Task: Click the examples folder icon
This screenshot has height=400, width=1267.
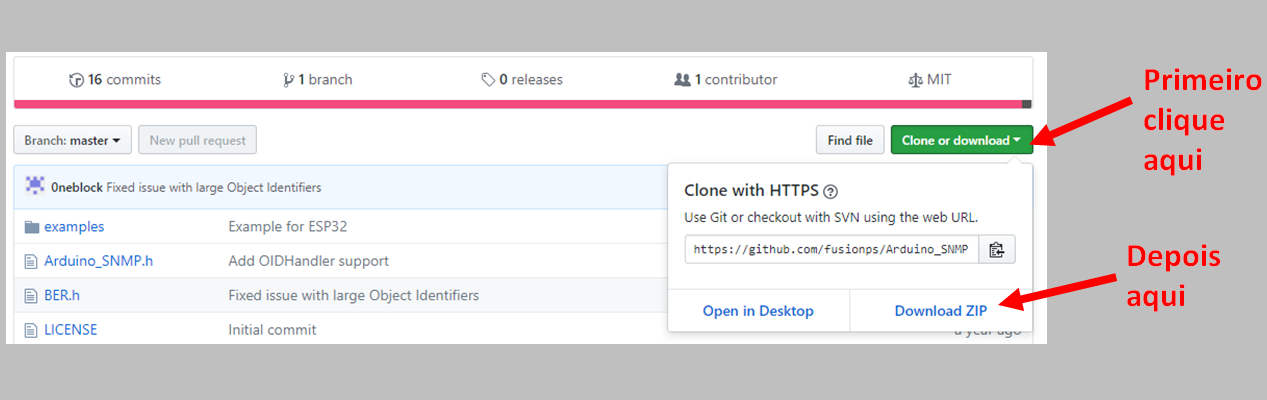Action: (30, 227)
